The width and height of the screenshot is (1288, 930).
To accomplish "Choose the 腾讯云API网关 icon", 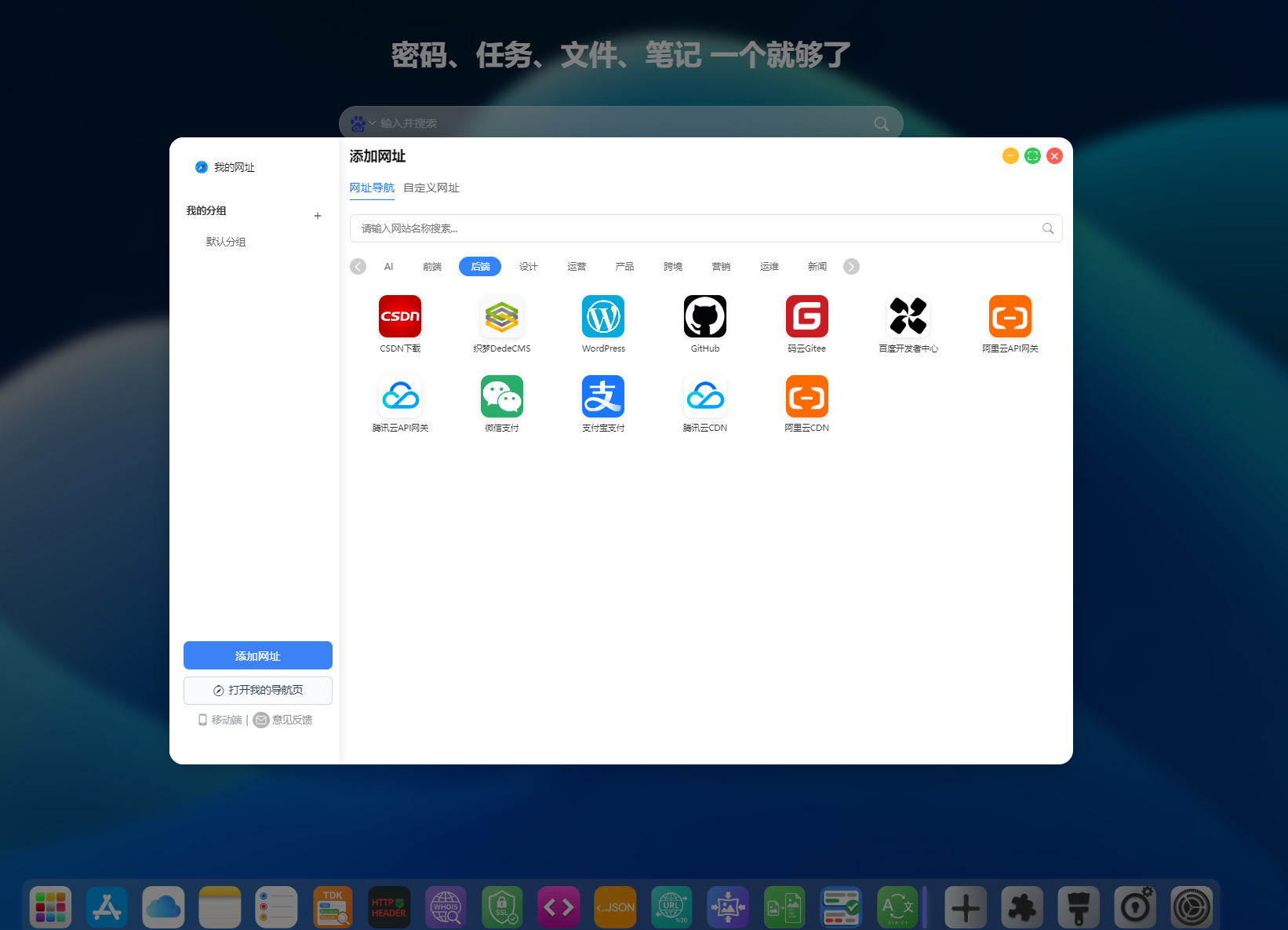I will pos(400,396).
